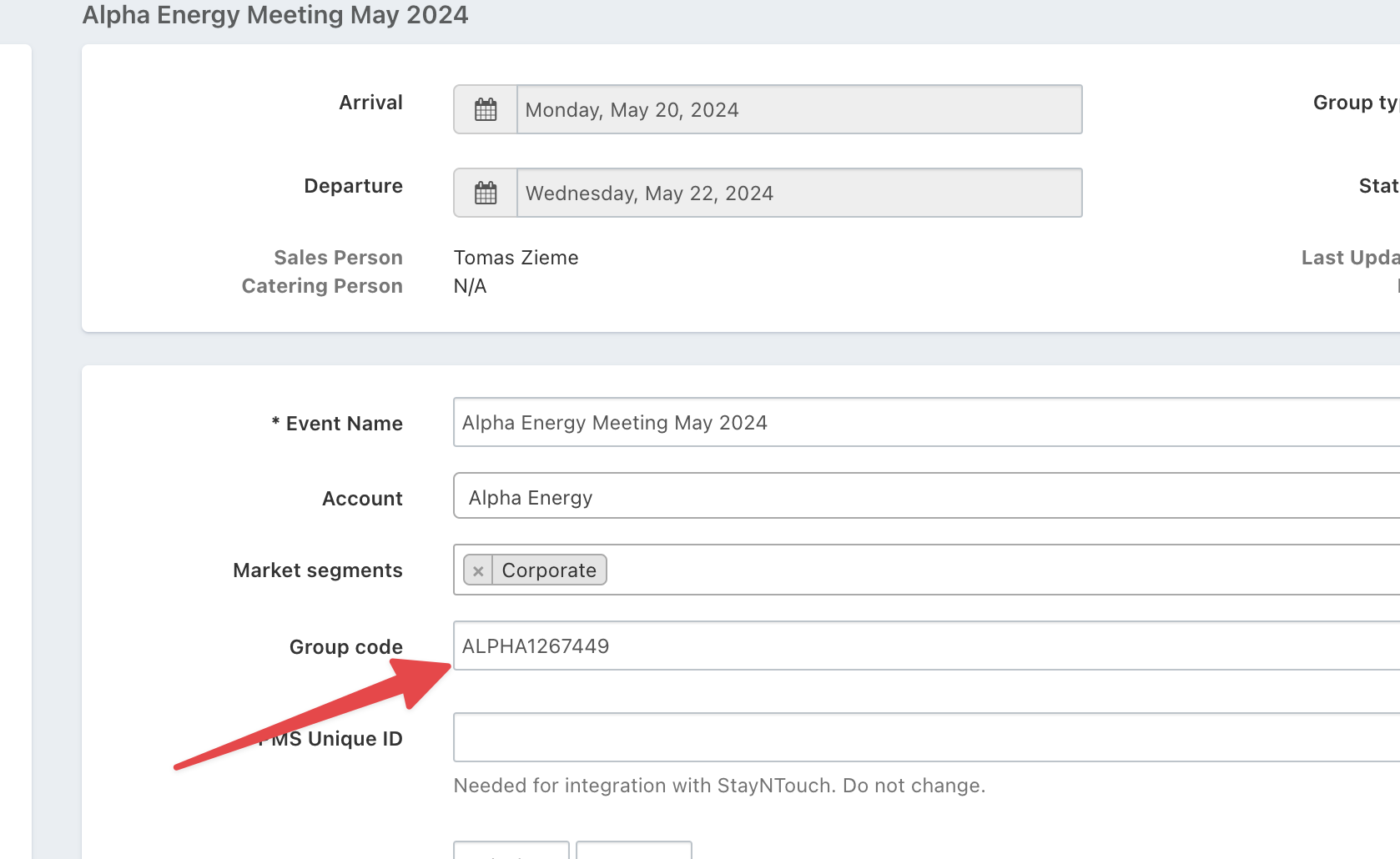
Task: Select the Corporate tag label
Action: point(549,570)
